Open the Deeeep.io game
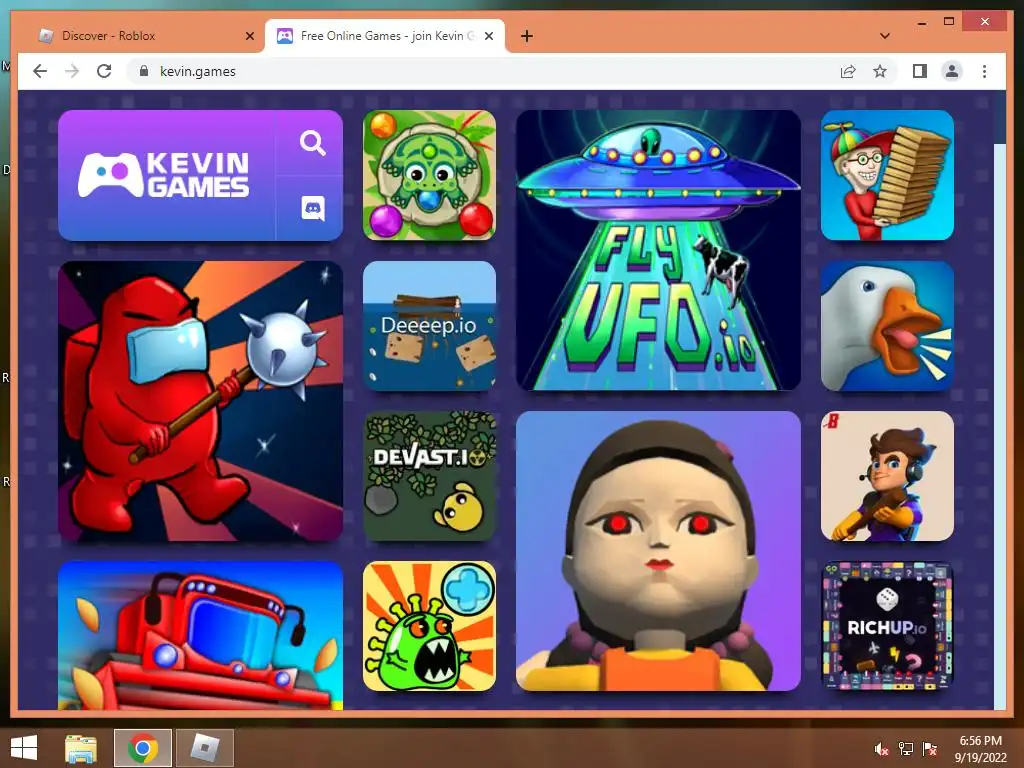Screen dimensions: 1024x768 click(429, 326)
